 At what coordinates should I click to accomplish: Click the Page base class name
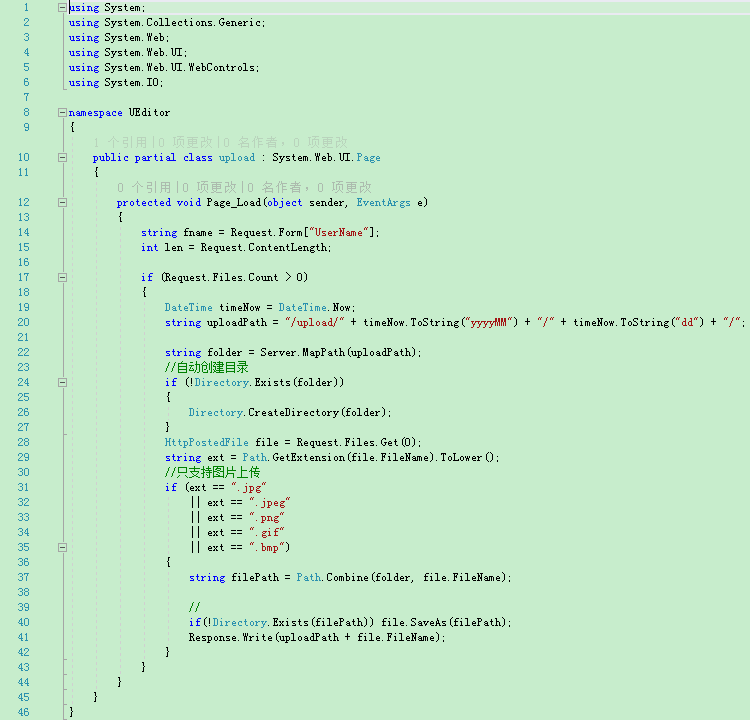(x=368, y=158)
